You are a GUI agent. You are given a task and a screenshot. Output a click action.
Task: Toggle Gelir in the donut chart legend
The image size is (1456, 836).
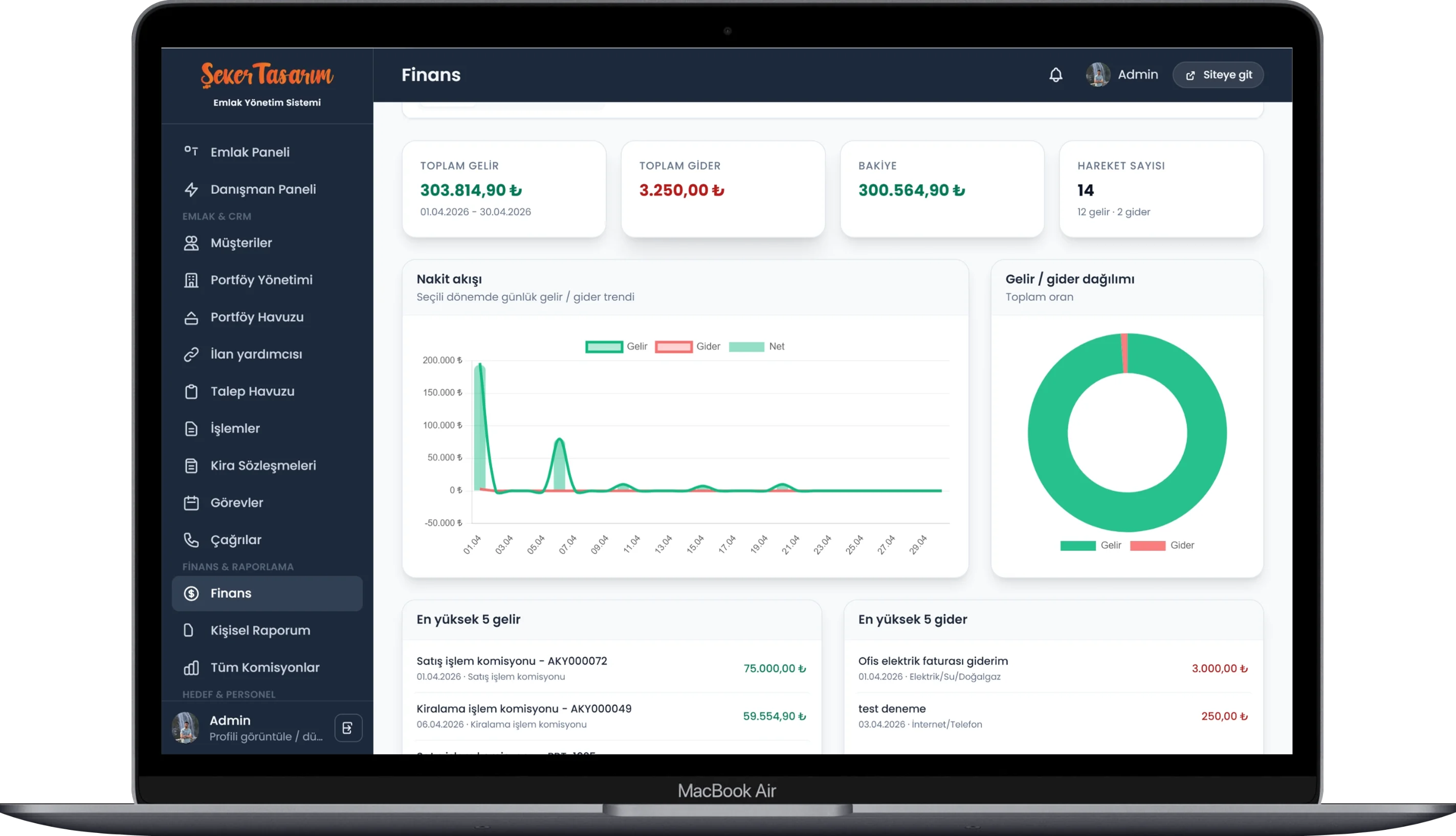(x=1090, y=545)
